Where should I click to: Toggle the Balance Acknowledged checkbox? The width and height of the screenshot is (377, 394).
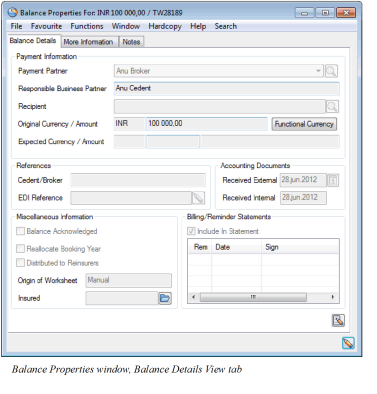20,231
